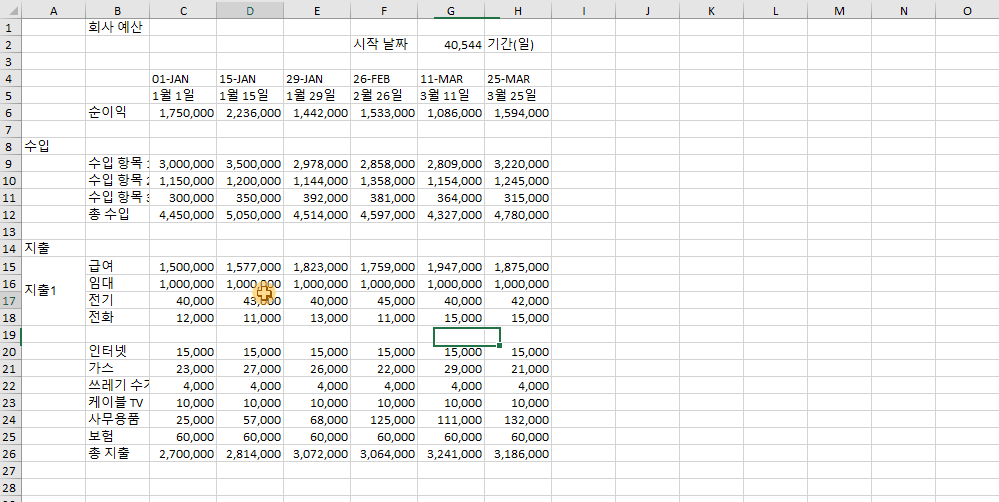Click the cell with 3,500,000
Viewport: 999px width, 502px height.
tap(250, 164)
